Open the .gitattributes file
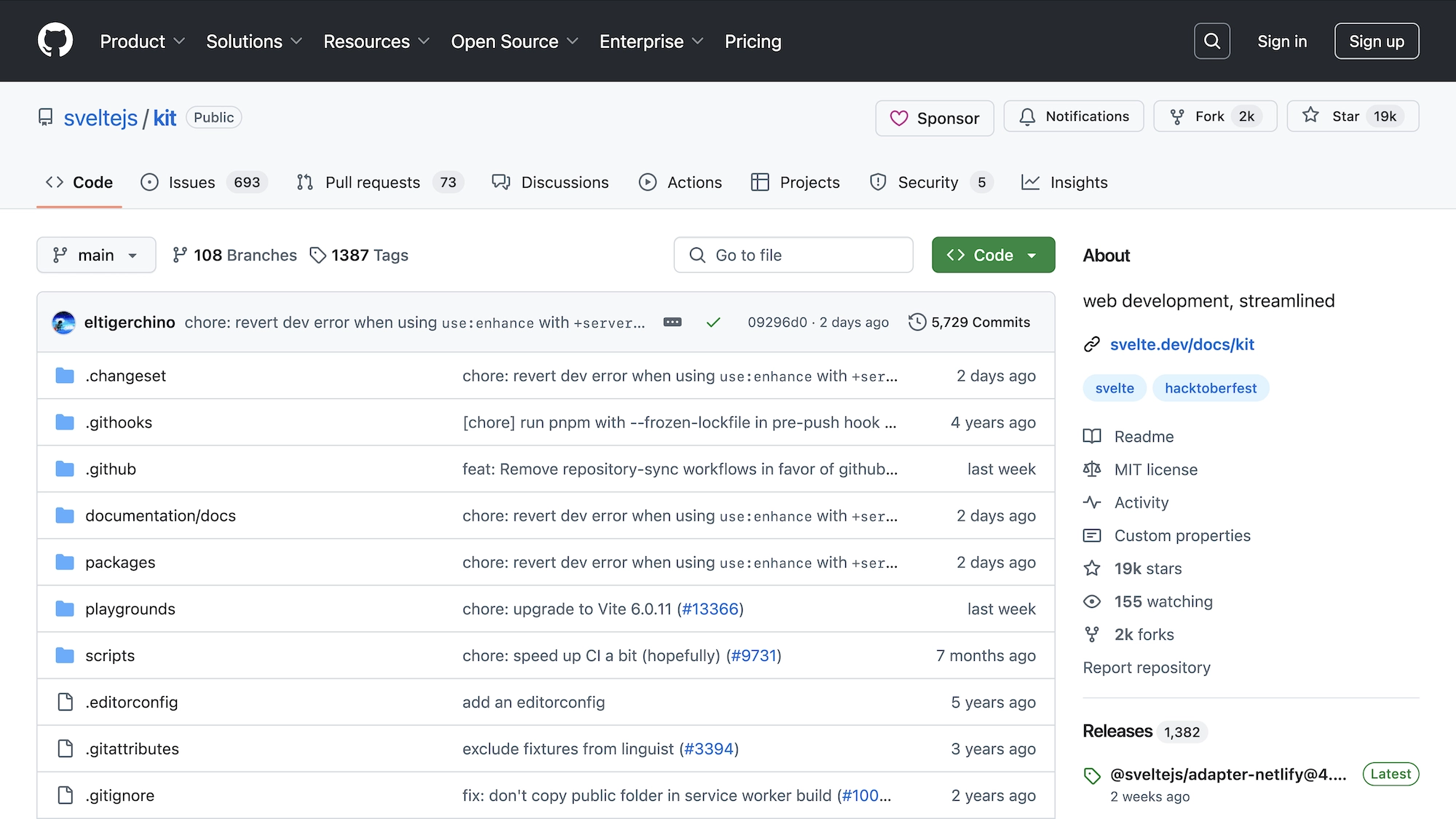Image resolution: width=1456 pixels, height=819 pixels. 132,748
